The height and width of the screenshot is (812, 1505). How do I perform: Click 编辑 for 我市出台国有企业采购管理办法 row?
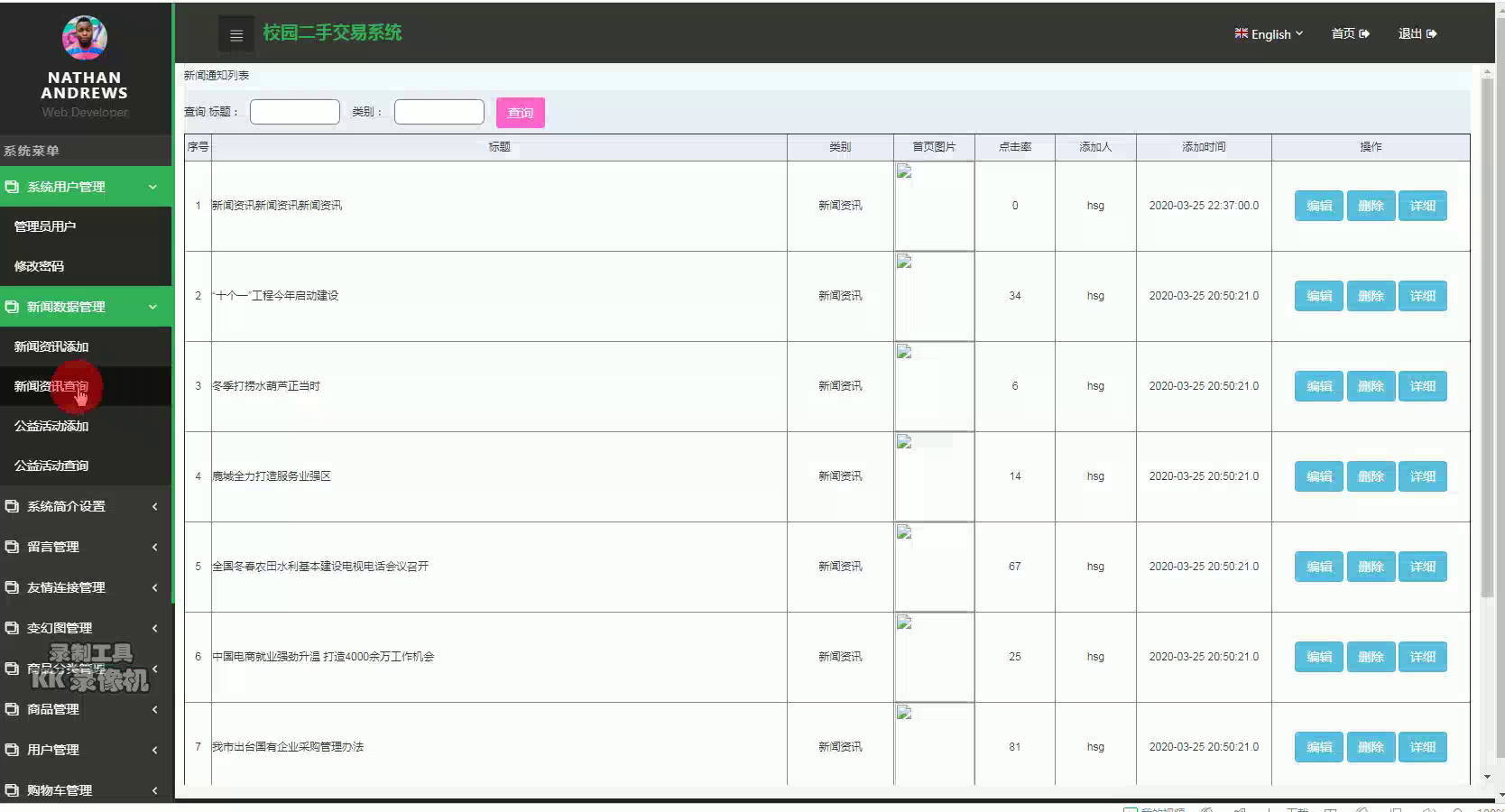tap(1319, 747)
